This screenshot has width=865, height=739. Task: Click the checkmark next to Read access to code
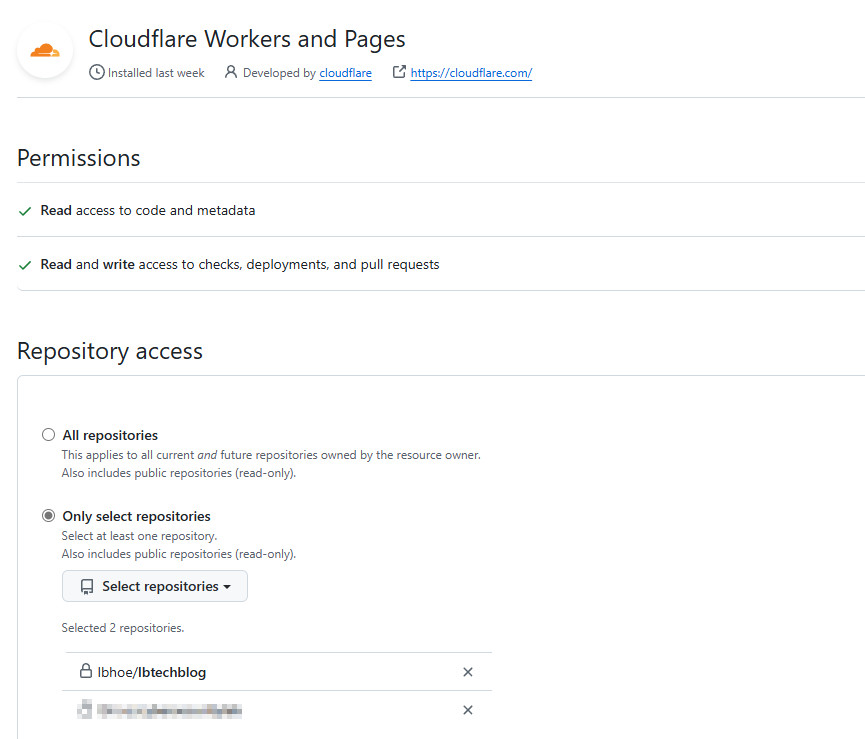(25, 211)
